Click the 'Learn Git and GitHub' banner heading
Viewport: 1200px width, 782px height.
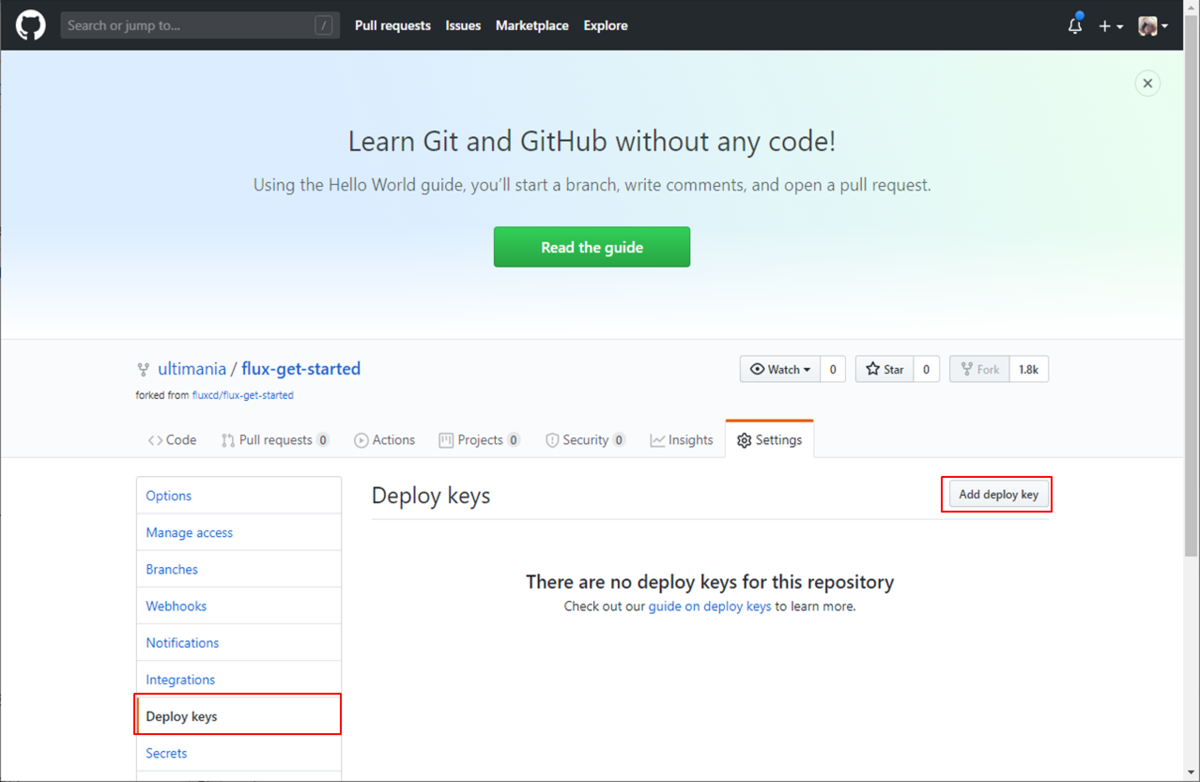[592, 141]
